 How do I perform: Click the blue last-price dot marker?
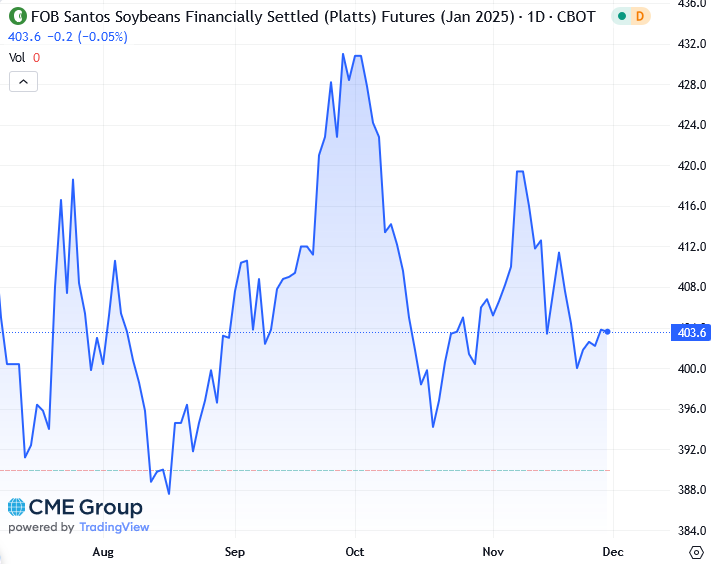click(x=607, y=332)
